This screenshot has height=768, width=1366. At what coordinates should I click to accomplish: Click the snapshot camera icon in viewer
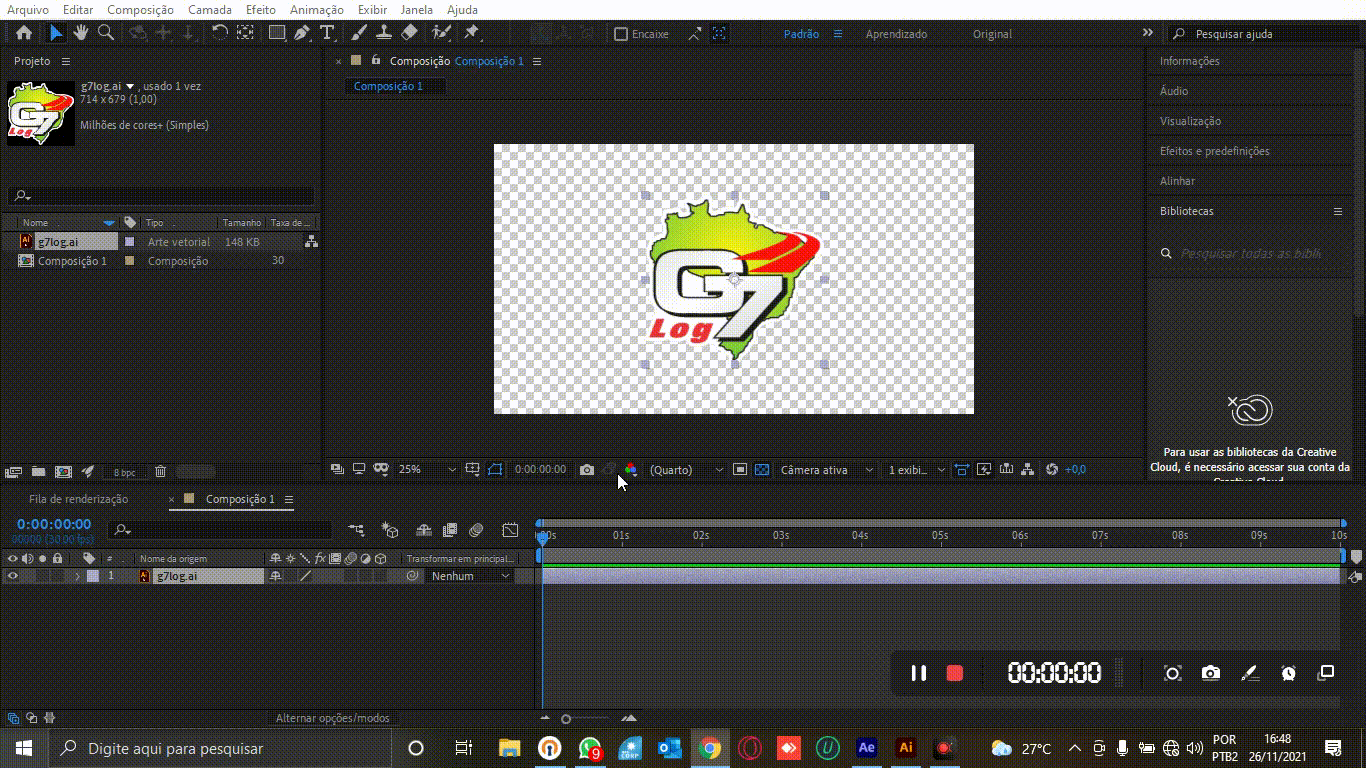[x=587, y=470]
